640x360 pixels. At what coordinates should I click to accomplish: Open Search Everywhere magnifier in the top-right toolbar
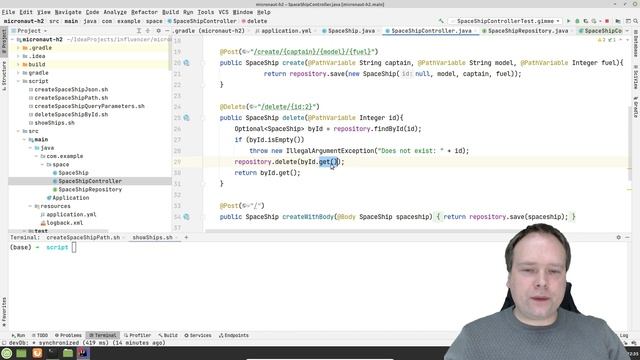click(x=636, y=21)
